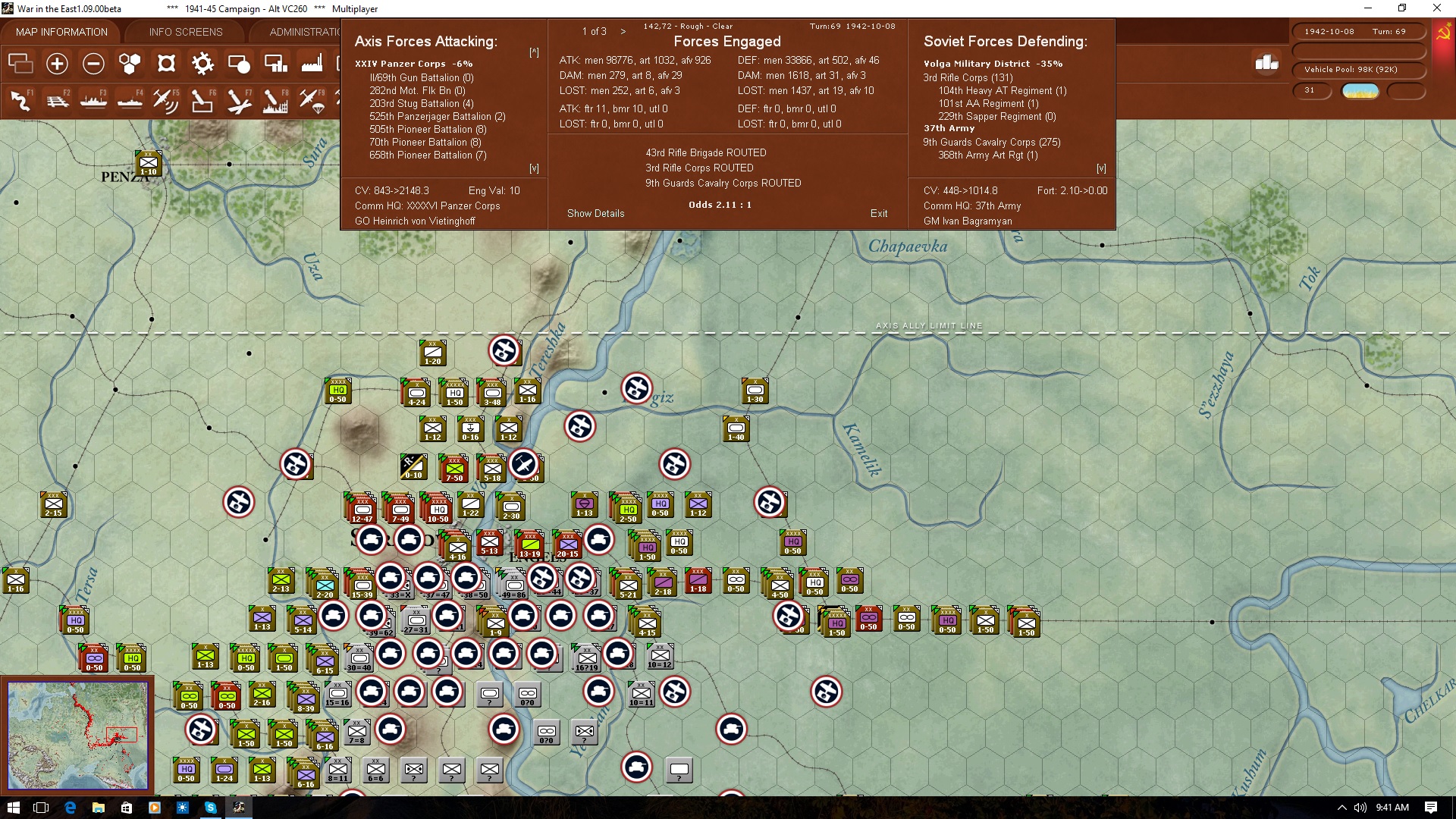Select unit counter labeled 2-15
The height and width of the screenshot is (819, 1456).
click(53, 504)
